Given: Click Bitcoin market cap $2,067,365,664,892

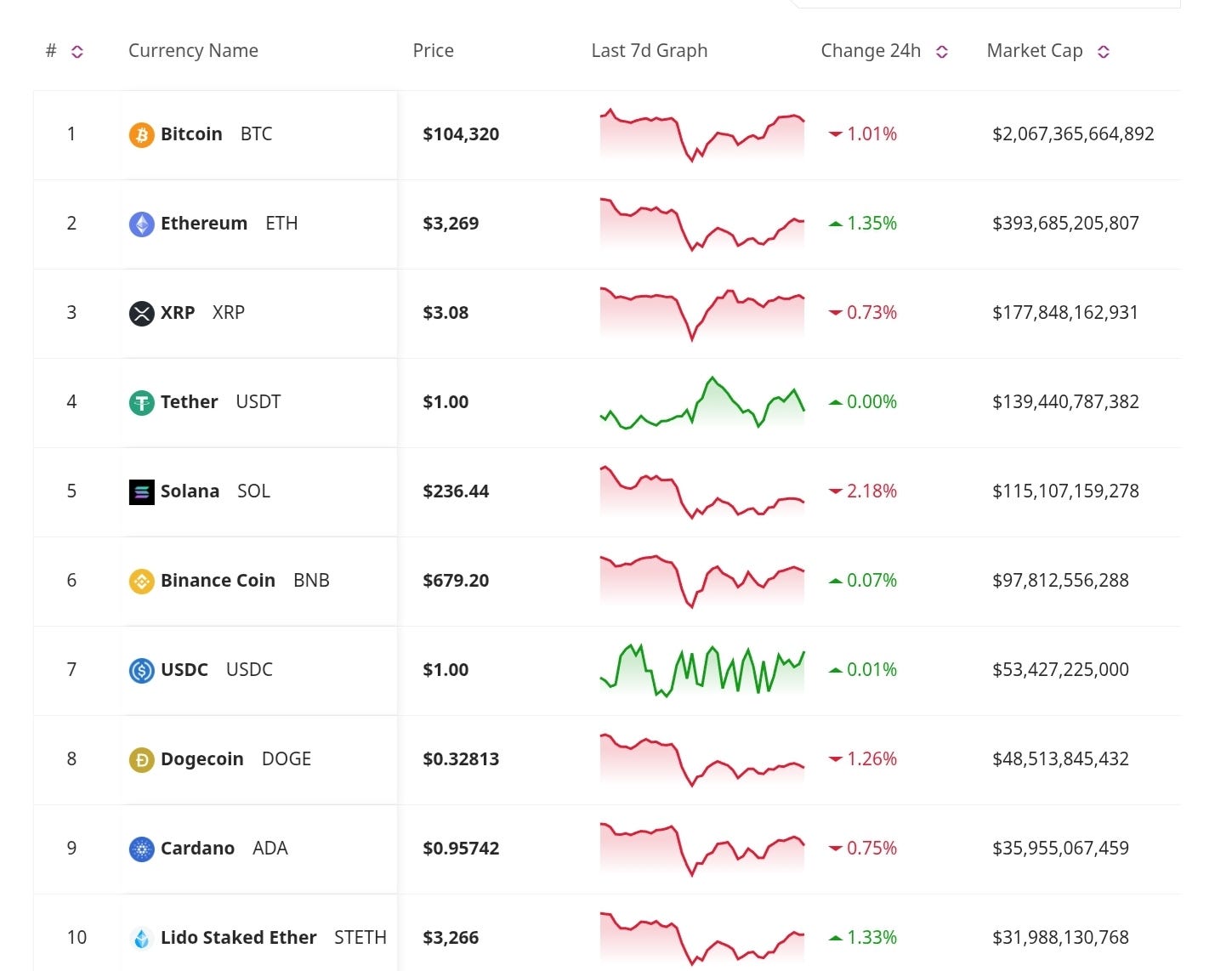Looking at the screenshot, I should (1073, 134).
